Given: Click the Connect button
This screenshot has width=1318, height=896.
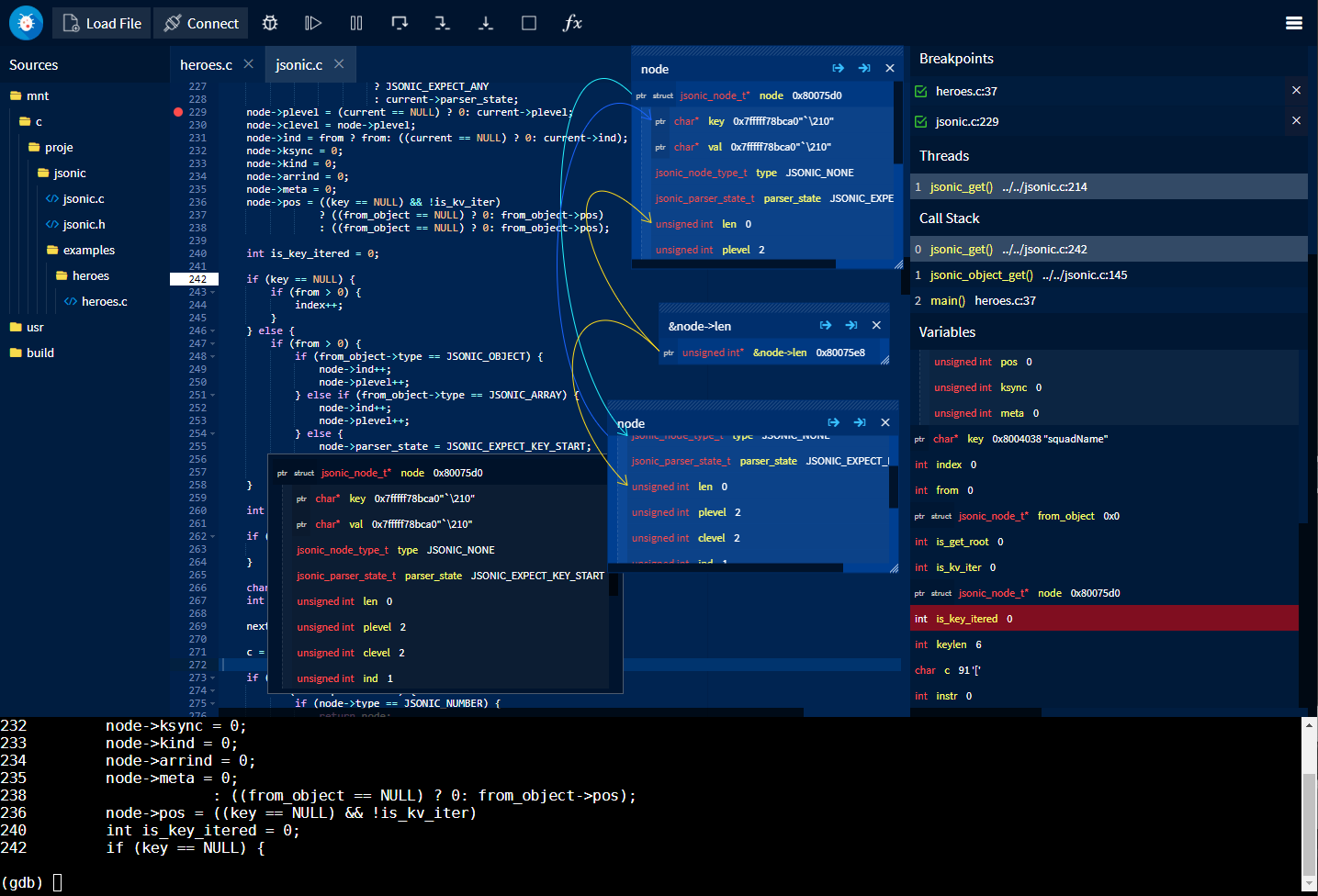Looking at the screenshot, I should [201, 23].
